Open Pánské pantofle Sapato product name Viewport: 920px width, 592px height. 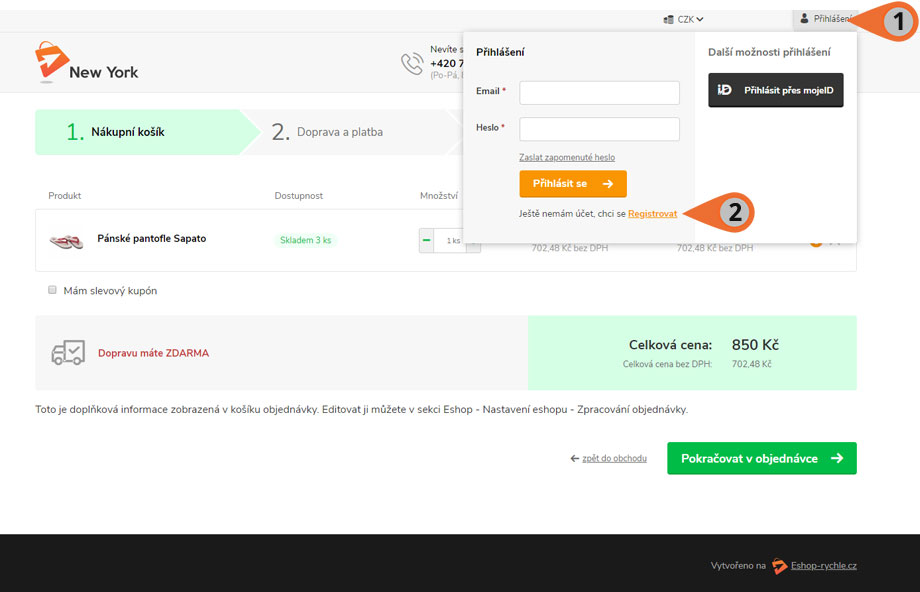(151, 238)
